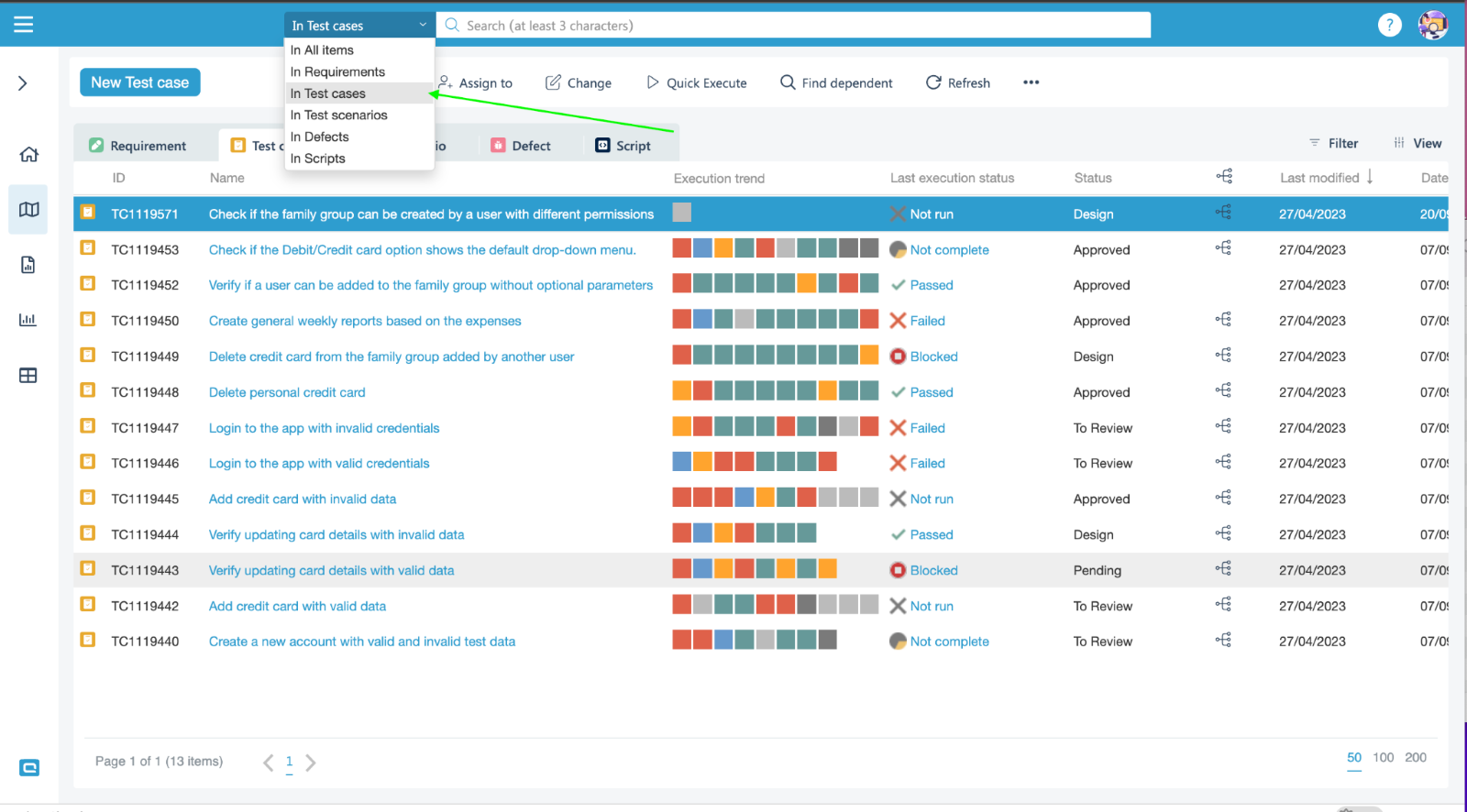Choose 'In Defects' from the scope list
Image resolution: width=1467 pixels, height=812 pixels.
[320, 137]
